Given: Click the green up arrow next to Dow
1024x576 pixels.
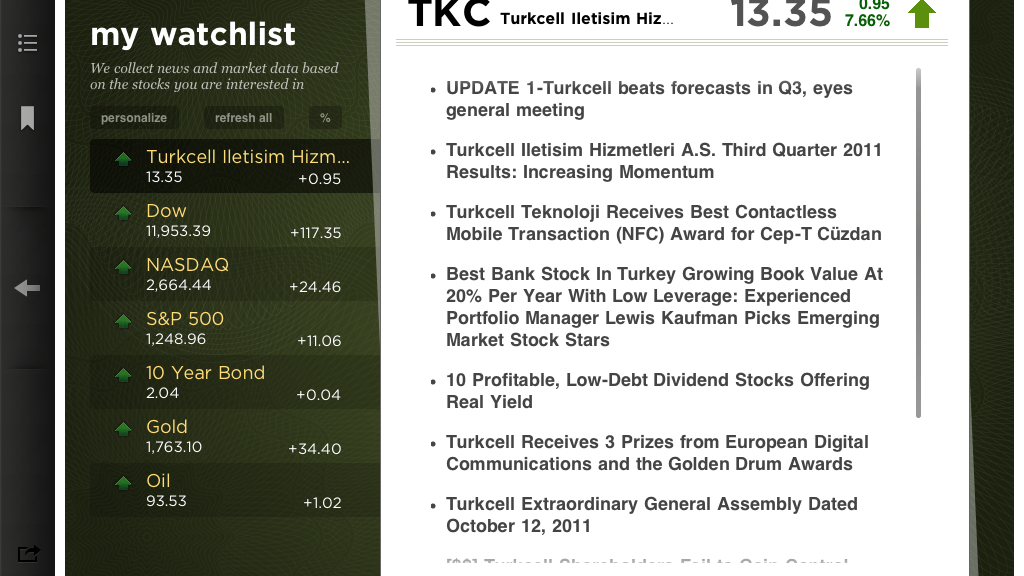Looking at the screenshot, I should [122, 212].
